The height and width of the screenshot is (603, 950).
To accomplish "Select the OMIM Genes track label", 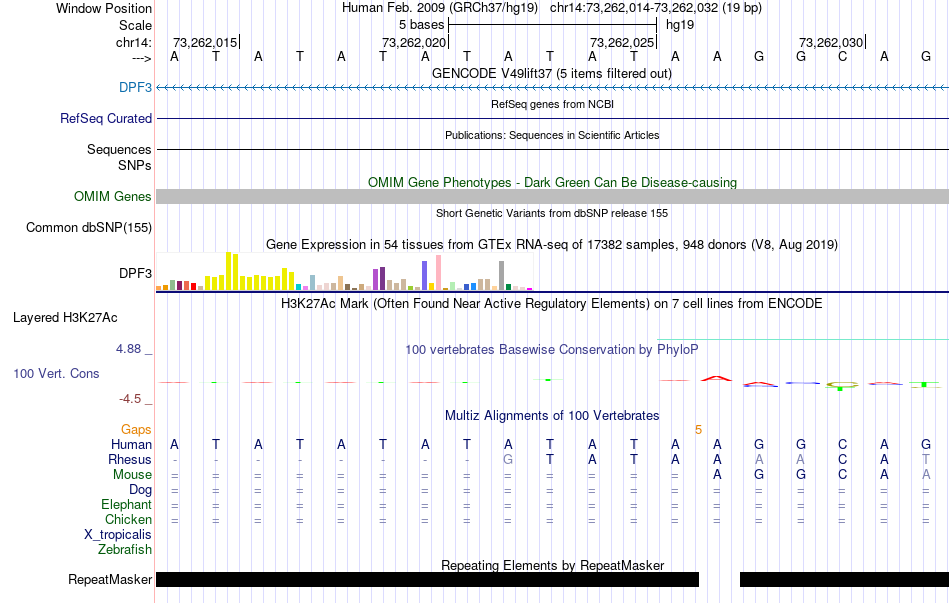I will (112, 196).
